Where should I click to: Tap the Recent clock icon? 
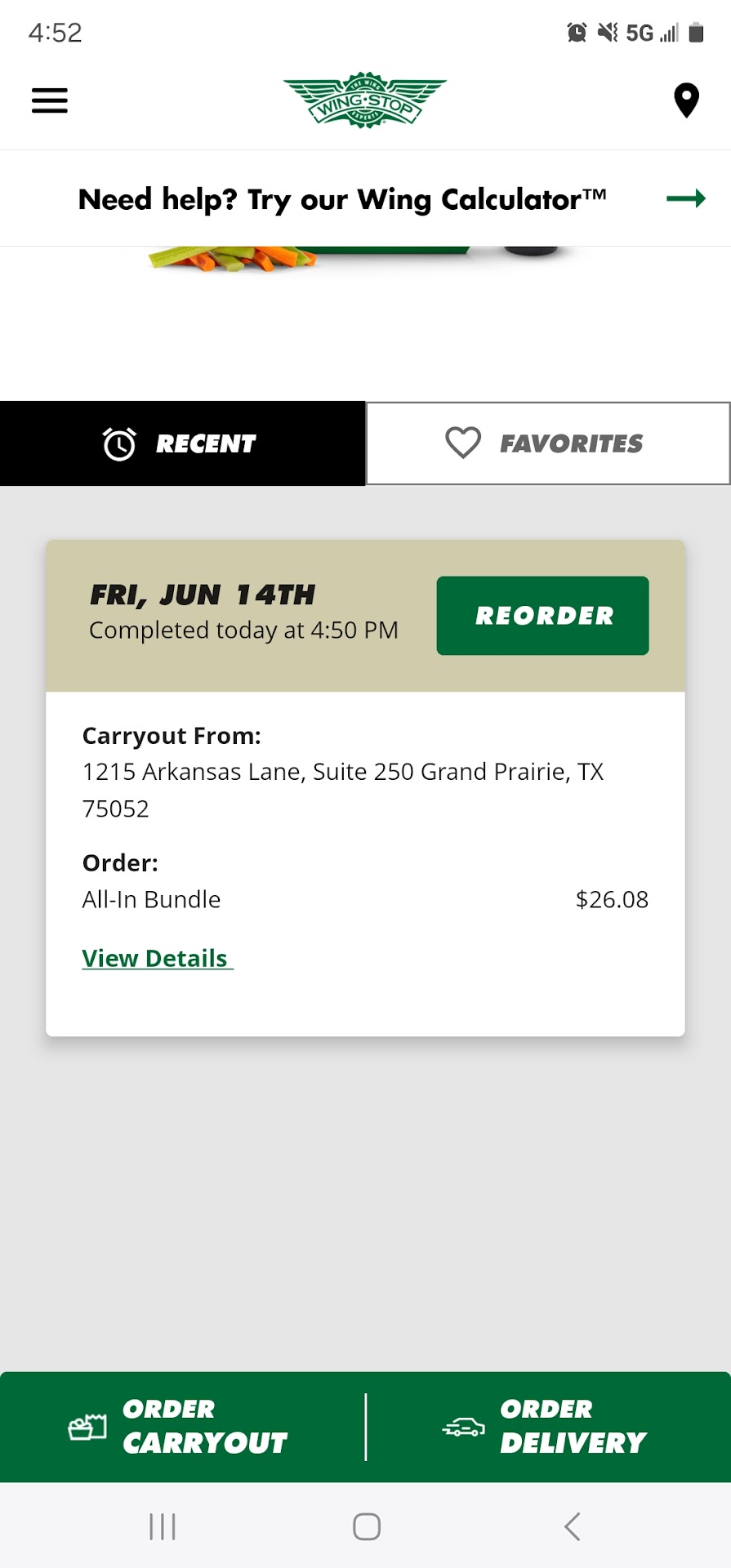(119, 444)
